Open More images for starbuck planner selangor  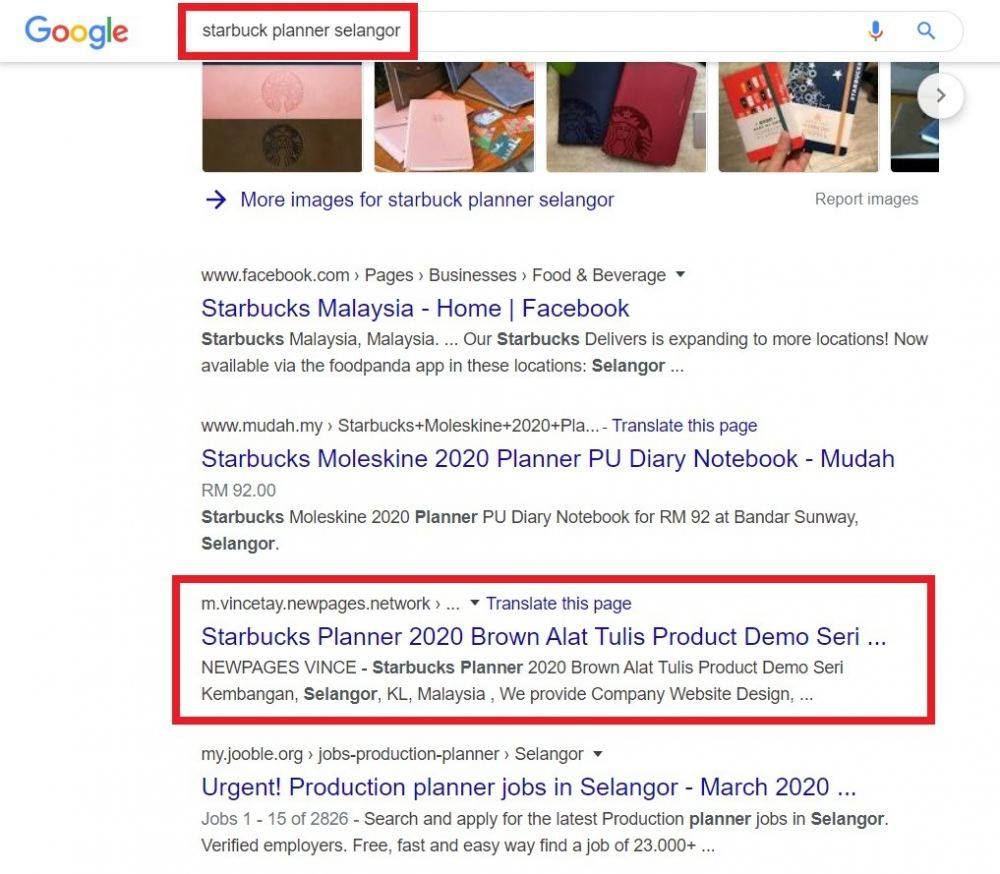coord(427,200)
